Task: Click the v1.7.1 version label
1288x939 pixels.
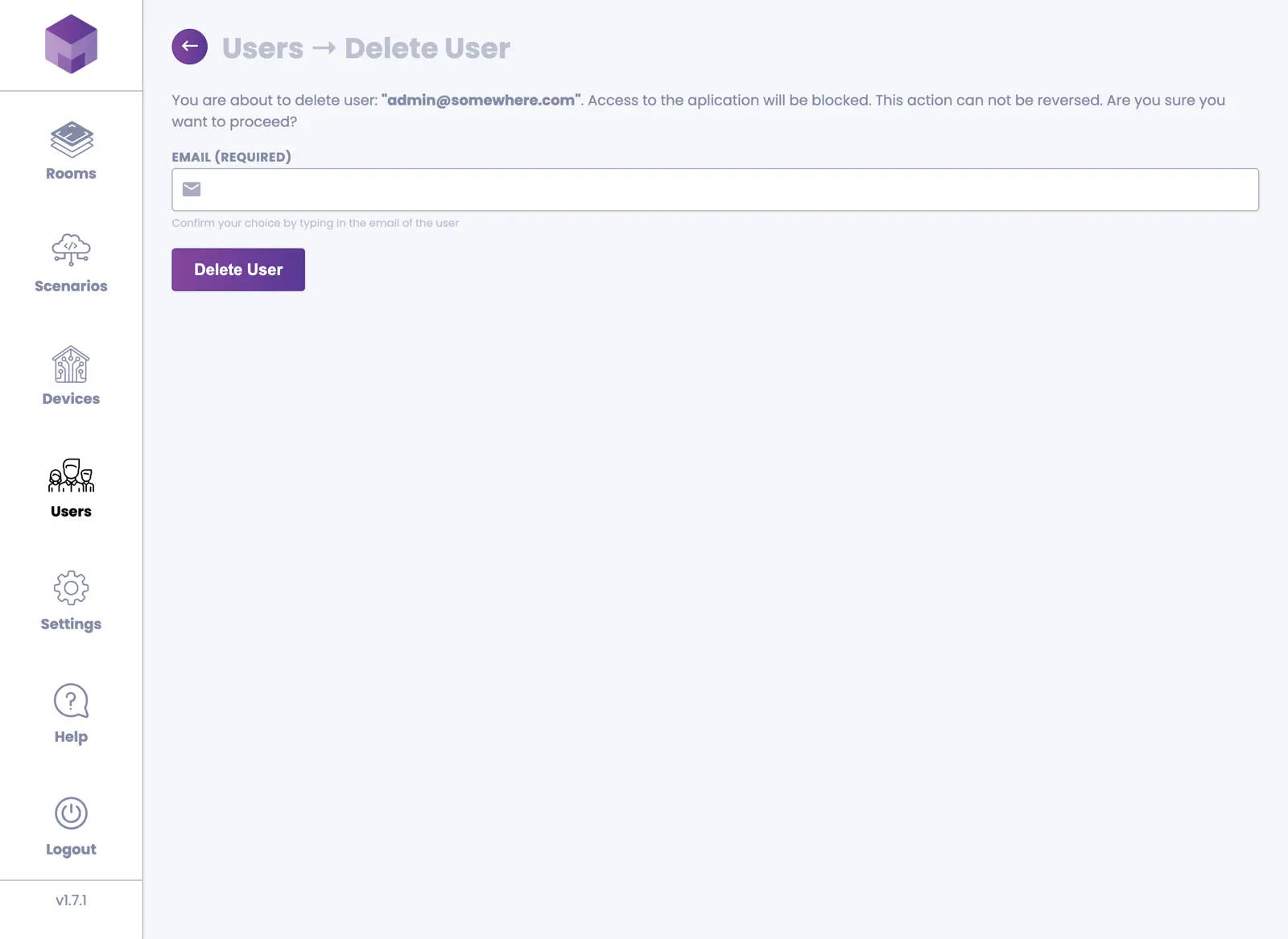Action: [x=71, y=900]
